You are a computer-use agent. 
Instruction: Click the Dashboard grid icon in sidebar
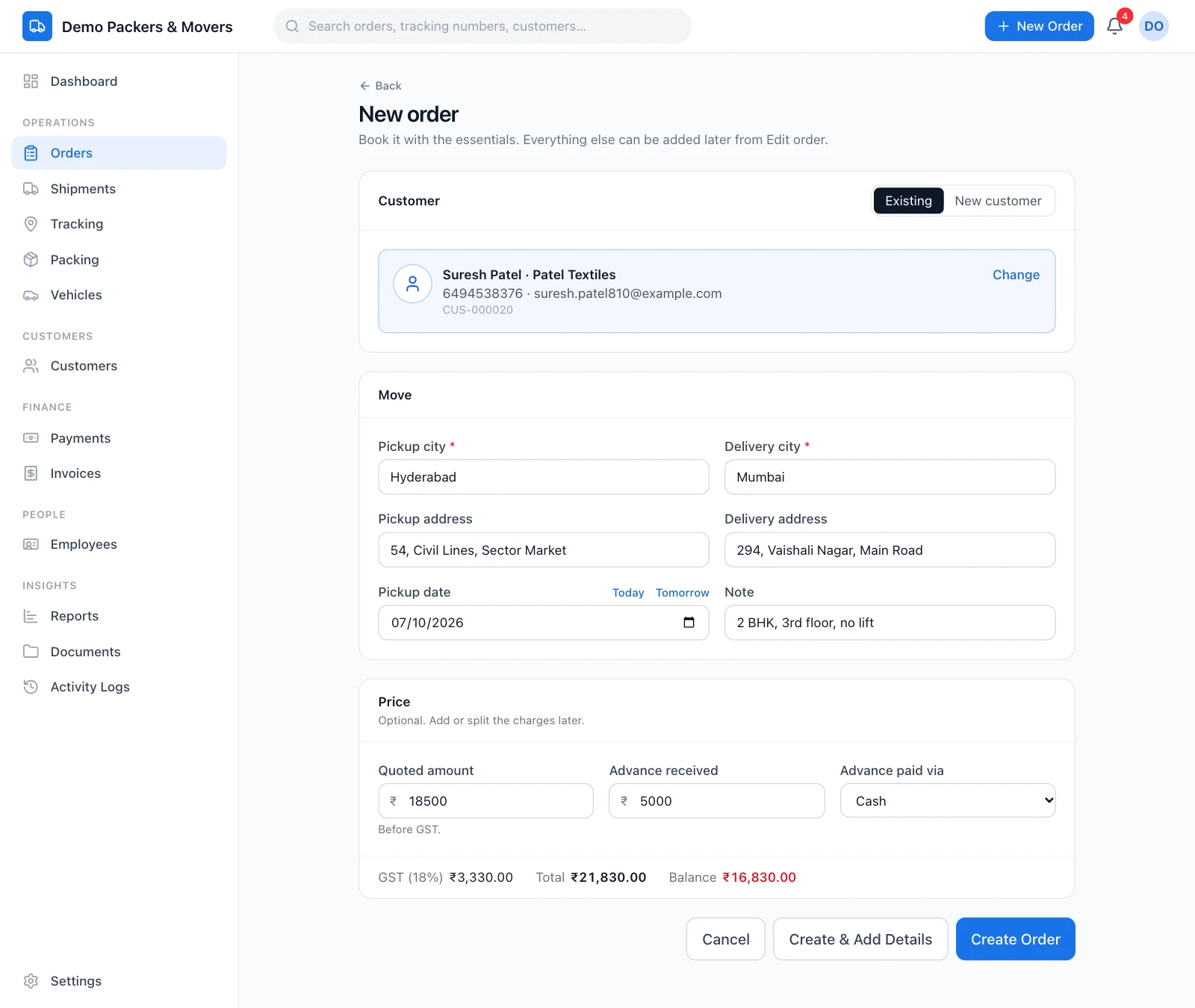[31, 81]
